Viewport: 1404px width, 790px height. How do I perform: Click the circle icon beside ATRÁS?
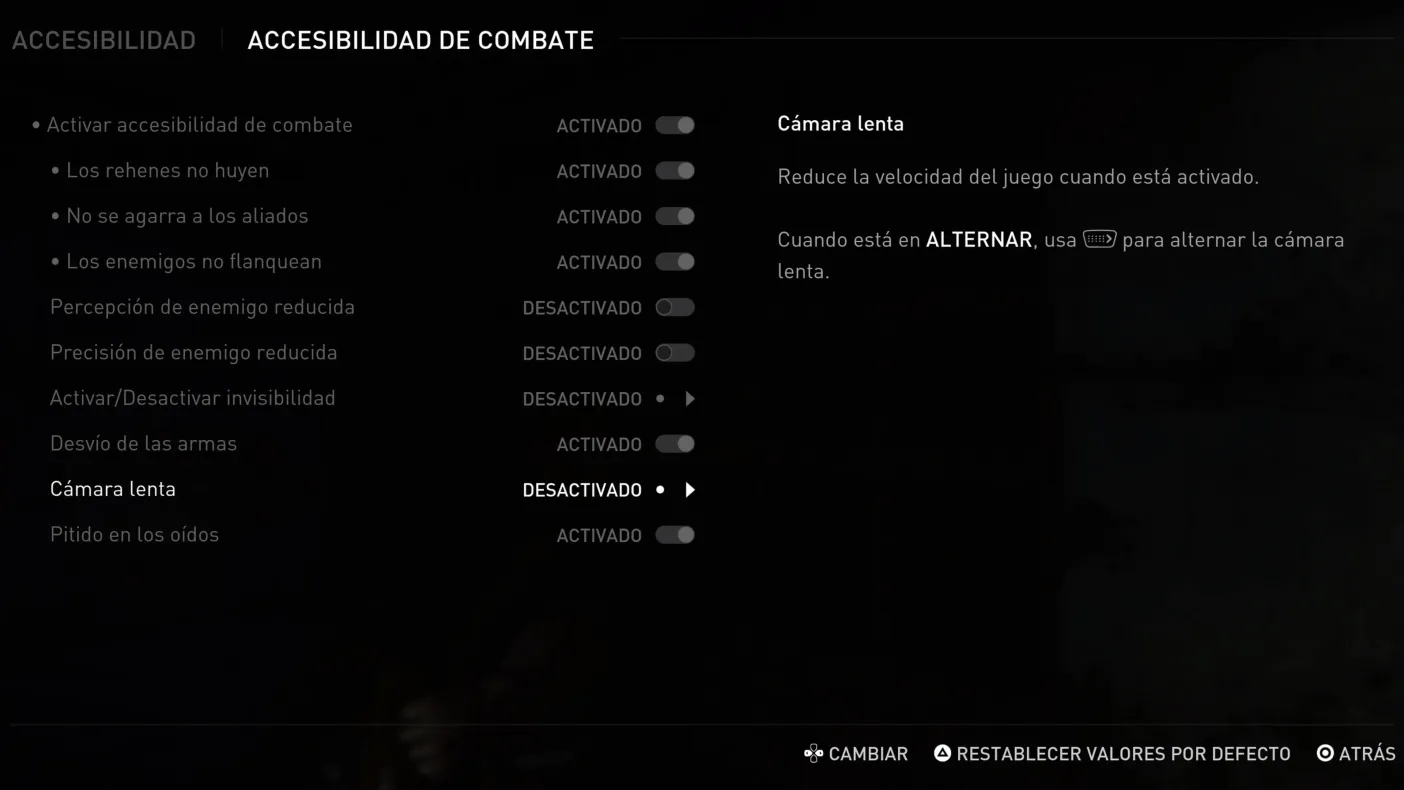(x=1325, y=753)
